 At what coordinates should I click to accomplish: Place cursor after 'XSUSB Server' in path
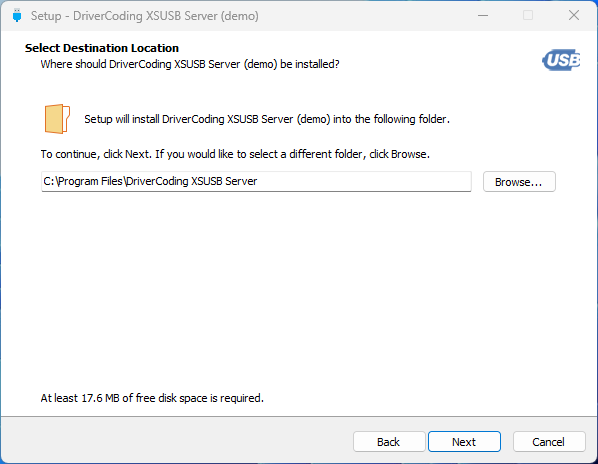[258, 181]
